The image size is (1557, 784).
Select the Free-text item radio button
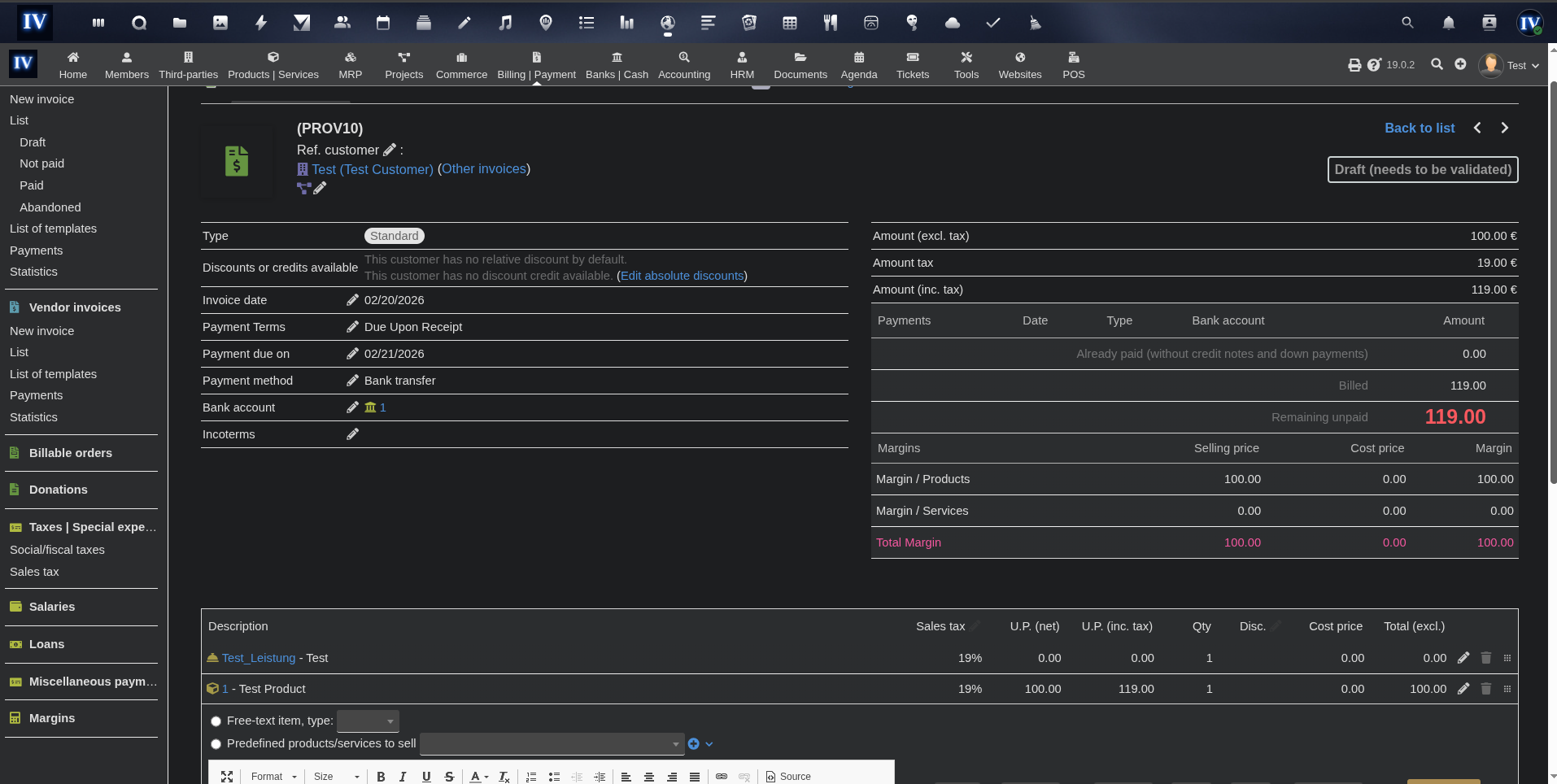[216, 721]
